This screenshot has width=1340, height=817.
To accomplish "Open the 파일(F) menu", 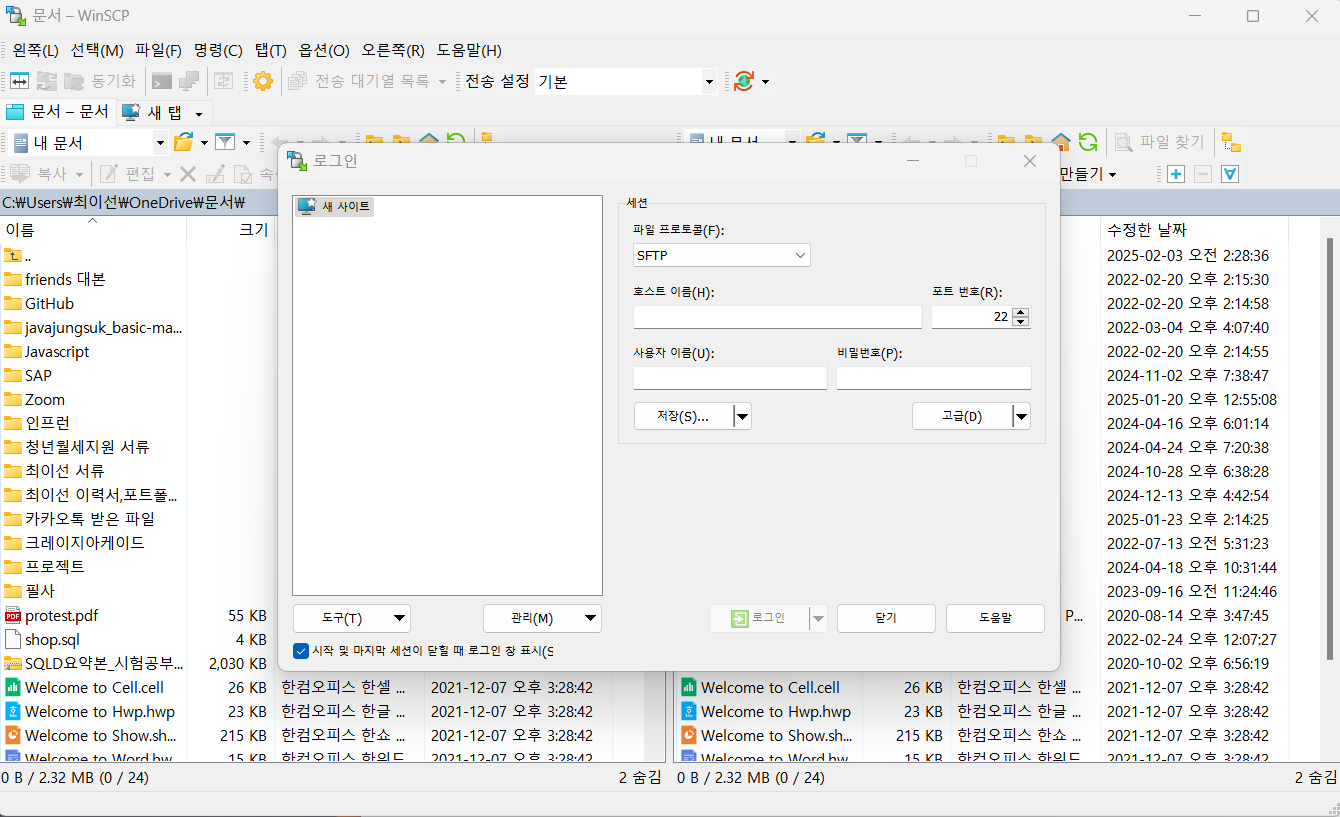I will click(x=158, y=50).
